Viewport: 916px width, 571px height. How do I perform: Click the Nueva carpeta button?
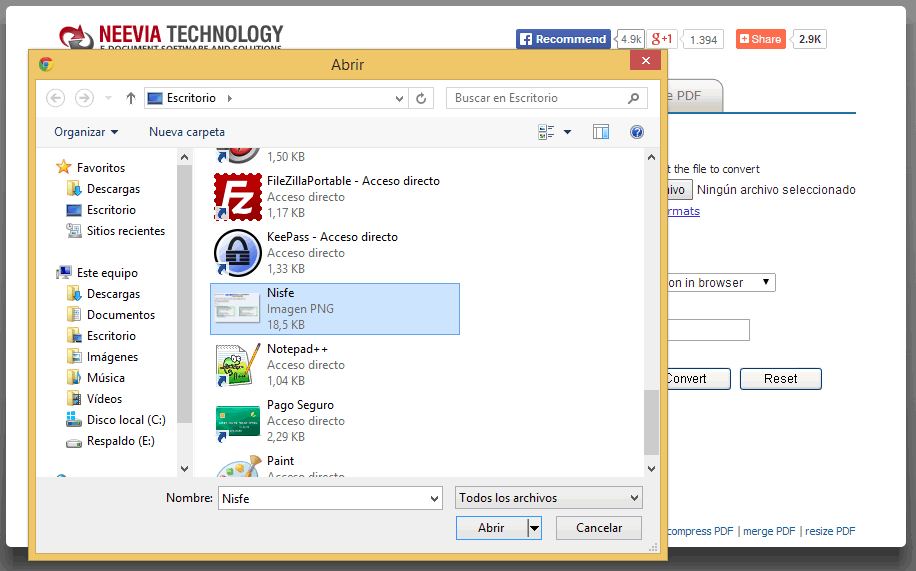tap(187, 132)
